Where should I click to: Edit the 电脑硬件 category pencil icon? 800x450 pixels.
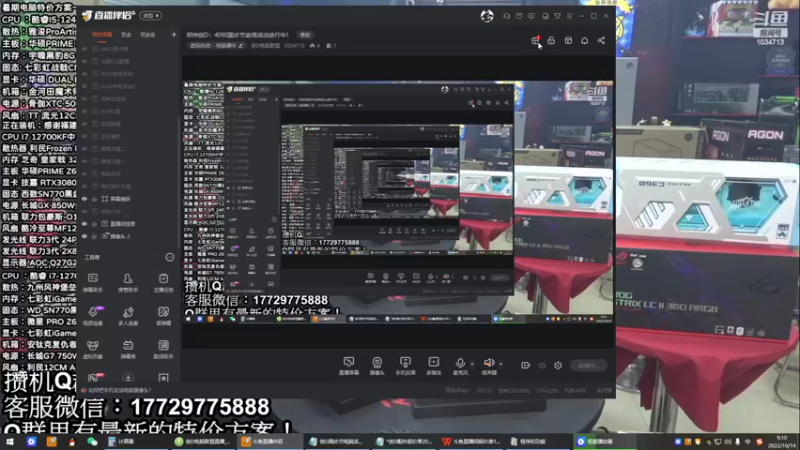[x=241, y=45]
